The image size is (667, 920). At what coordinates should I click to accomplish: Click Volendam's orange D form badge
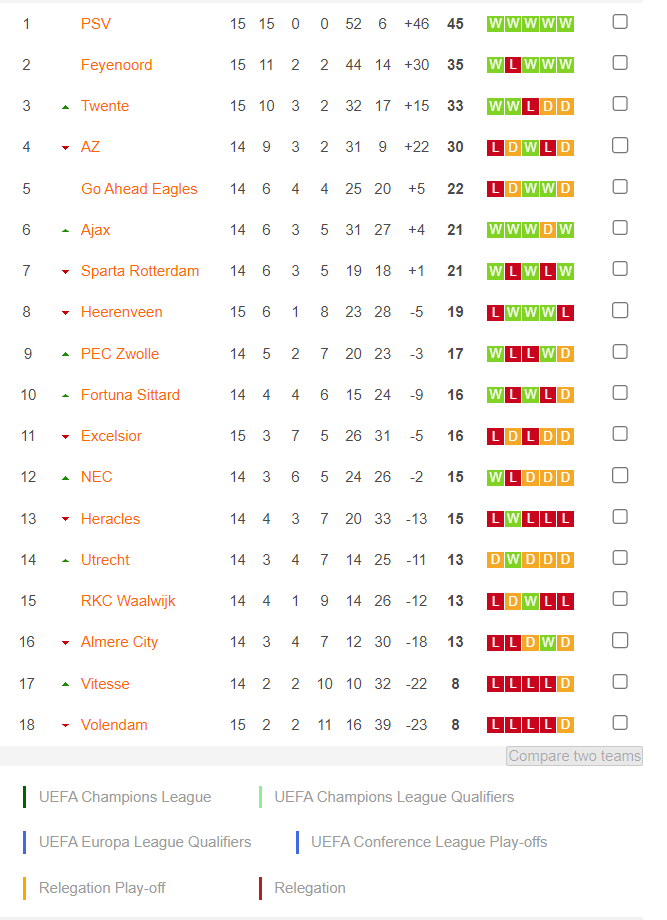[566, 725]
